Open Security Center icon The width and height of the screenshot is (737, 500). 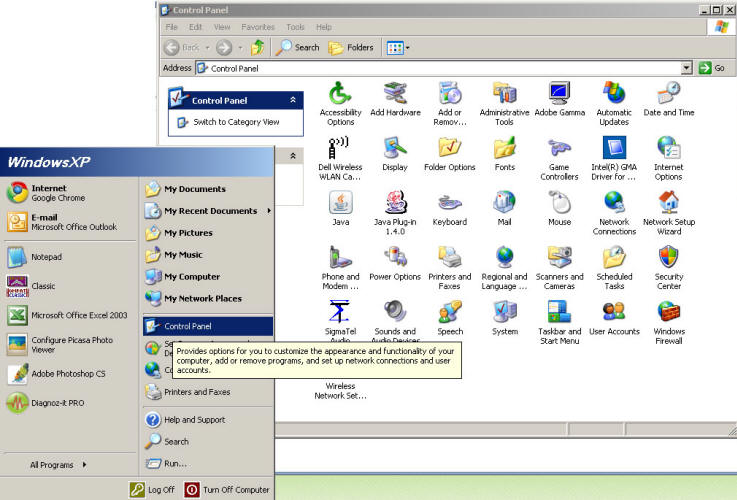669,258
